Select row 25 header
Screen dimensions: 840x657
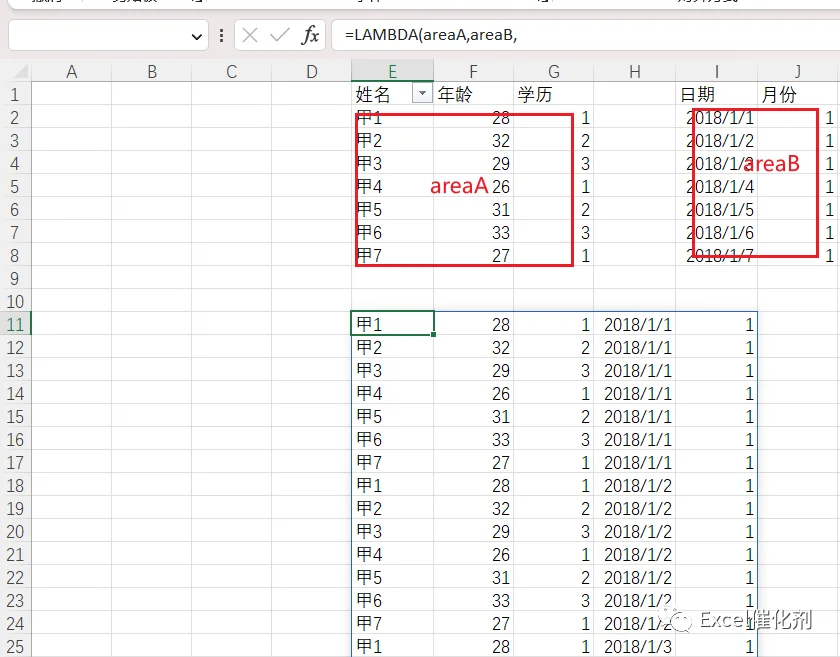(15, 646)
